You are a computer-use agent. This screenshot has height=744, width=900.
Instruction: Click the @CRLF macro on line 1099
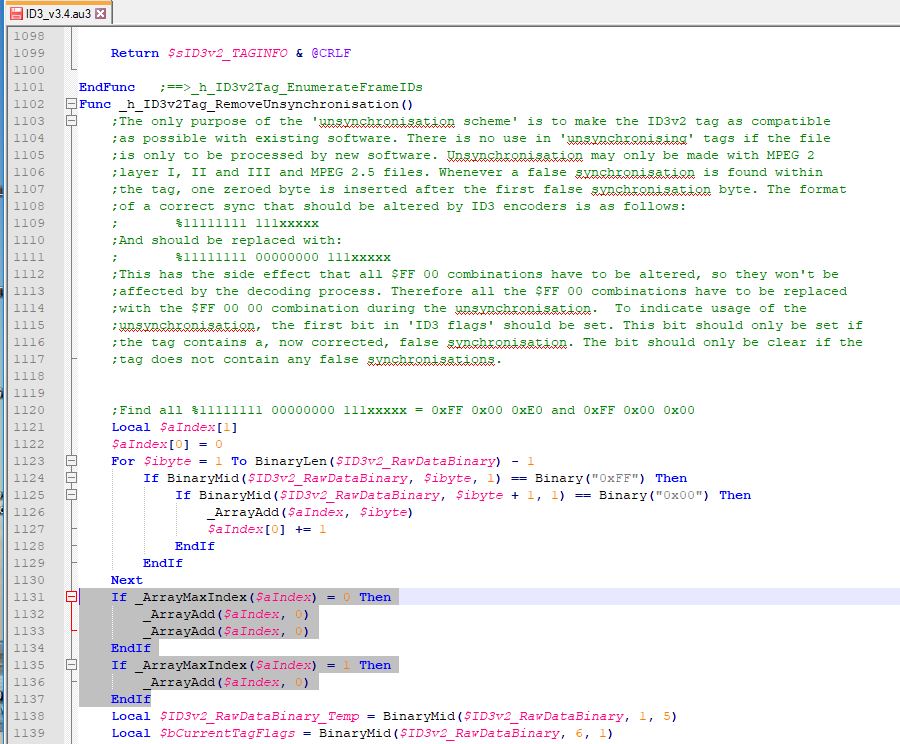(331, 53)
